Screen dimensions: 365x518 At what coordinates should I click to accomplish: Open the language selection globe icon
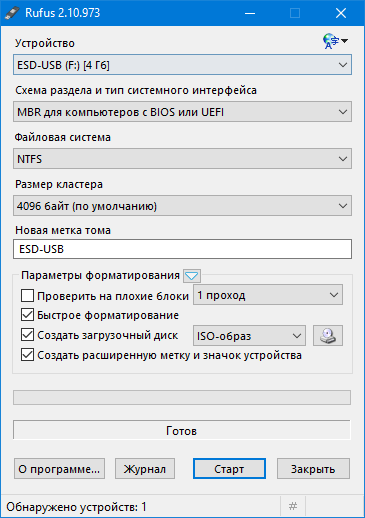335,41
